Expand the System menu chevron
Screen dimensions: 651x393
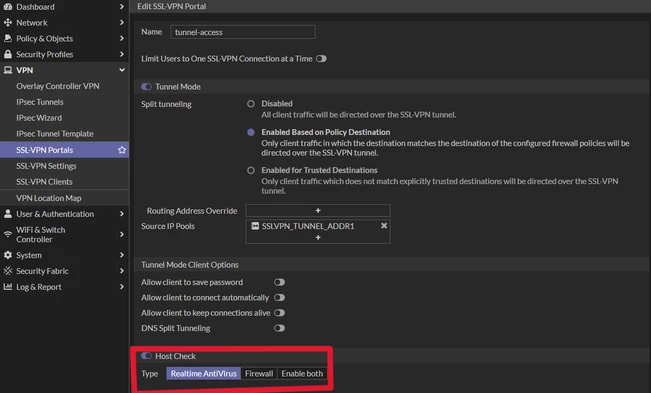point(122,255)
